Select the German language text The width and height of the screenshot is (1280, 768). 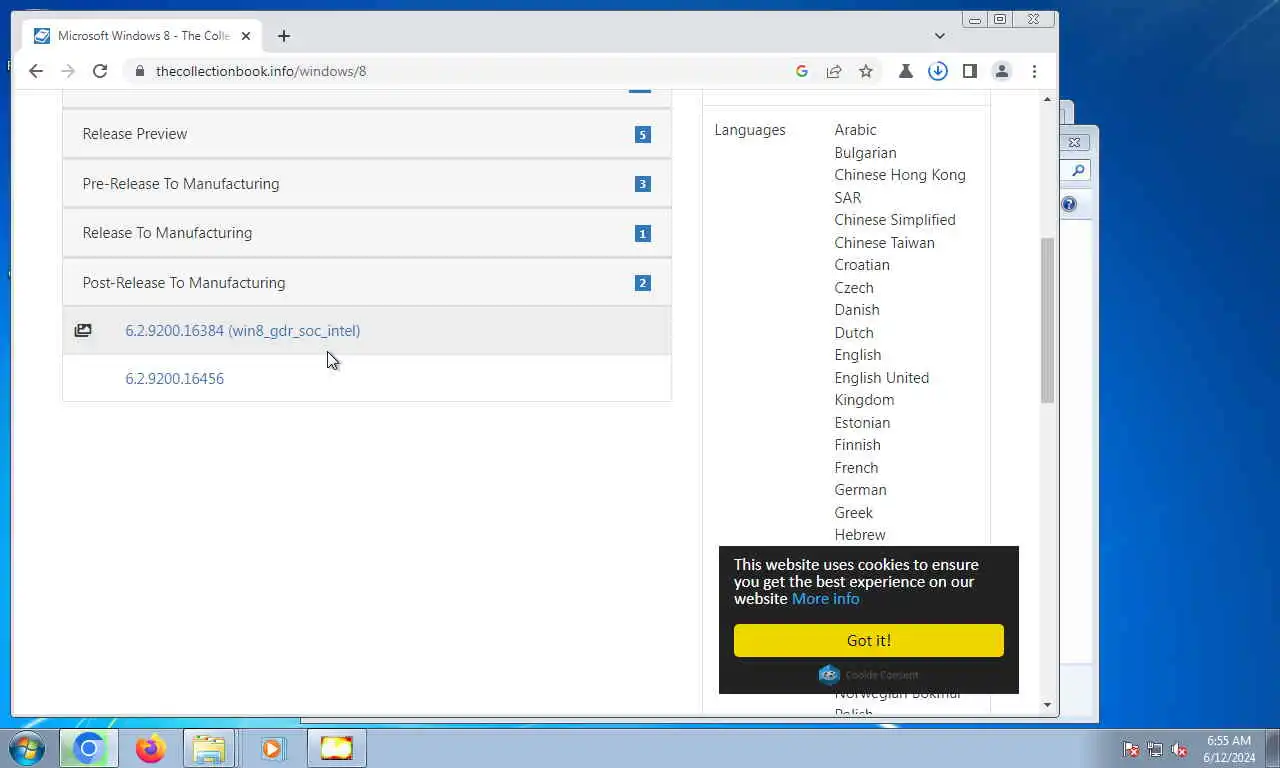(x=861, y=490)
